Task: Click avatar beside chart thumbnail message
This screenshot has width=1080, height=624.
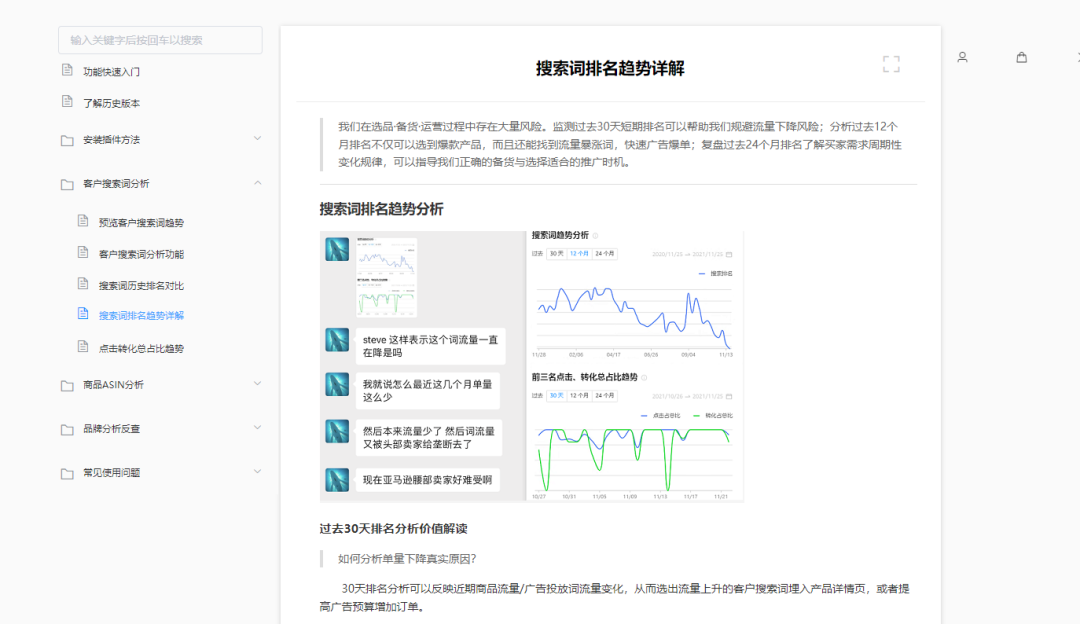Action: coord(337,249)
